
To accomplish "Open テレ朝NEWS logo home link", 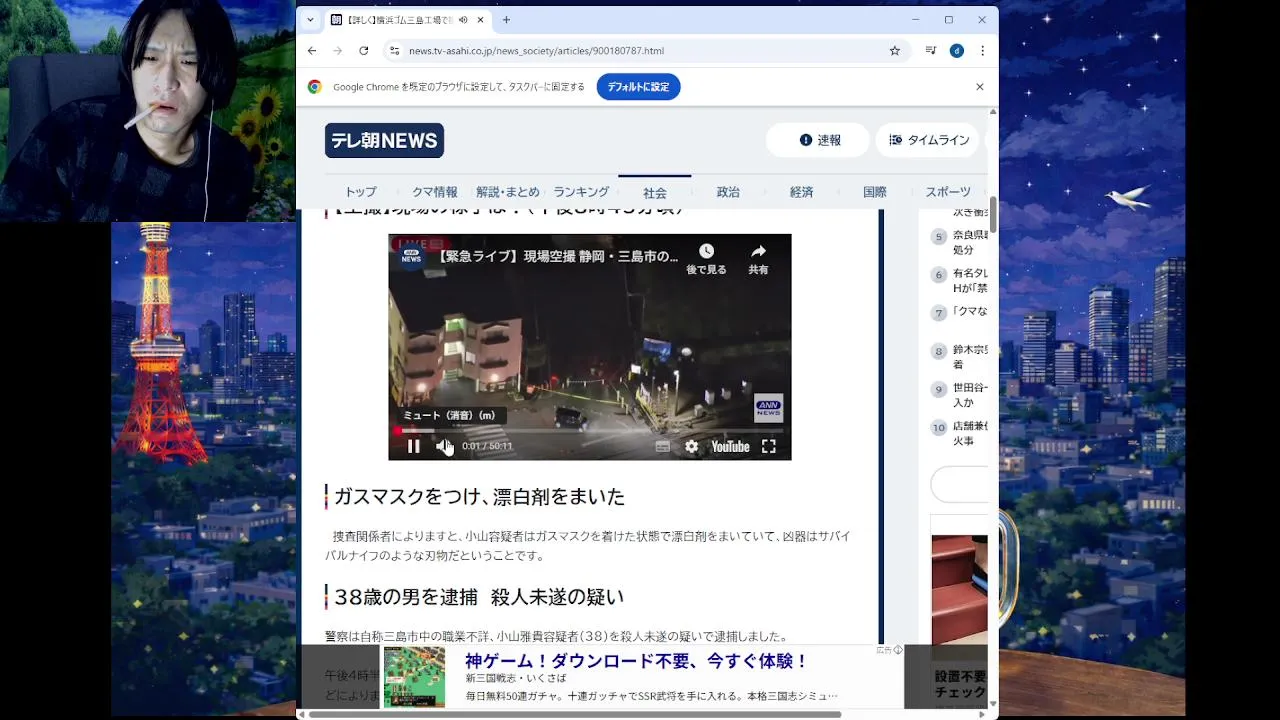I will coord(384,141).
